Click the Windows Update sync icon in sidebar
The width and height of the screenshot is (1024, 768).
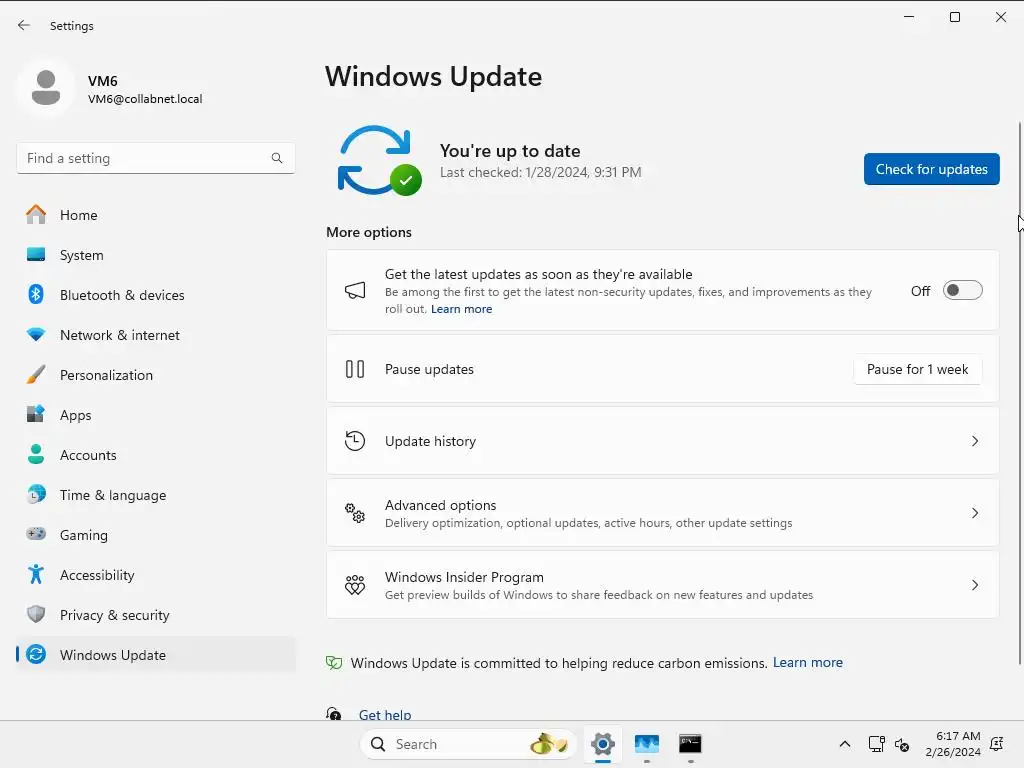[x=36, y=654]
